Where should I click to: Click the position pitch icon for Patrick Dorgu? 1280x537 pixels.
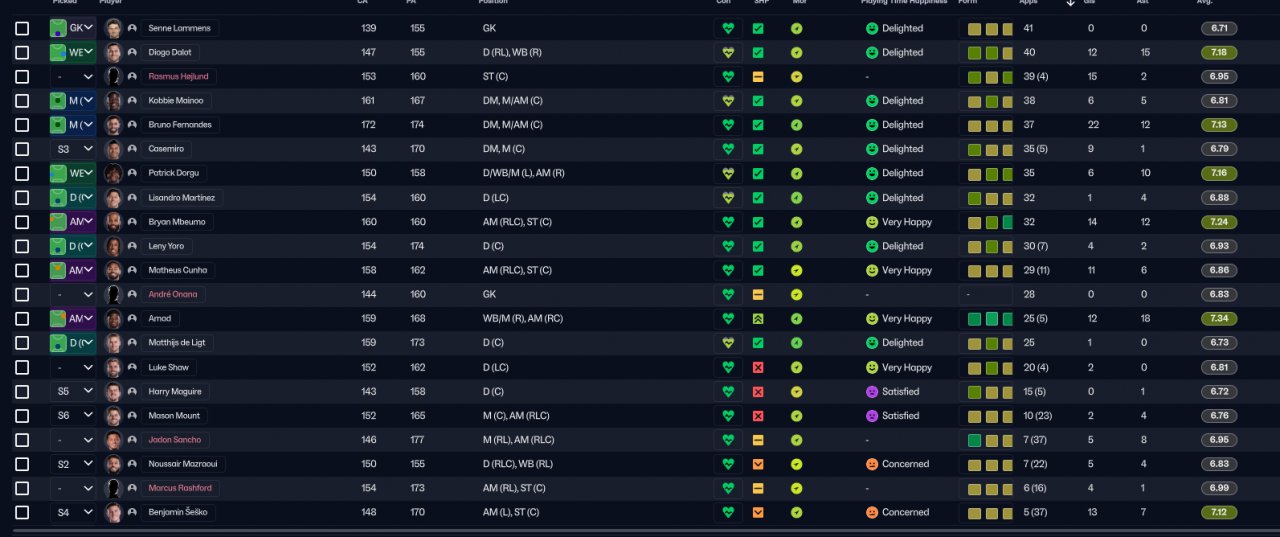tap(59, 173)
